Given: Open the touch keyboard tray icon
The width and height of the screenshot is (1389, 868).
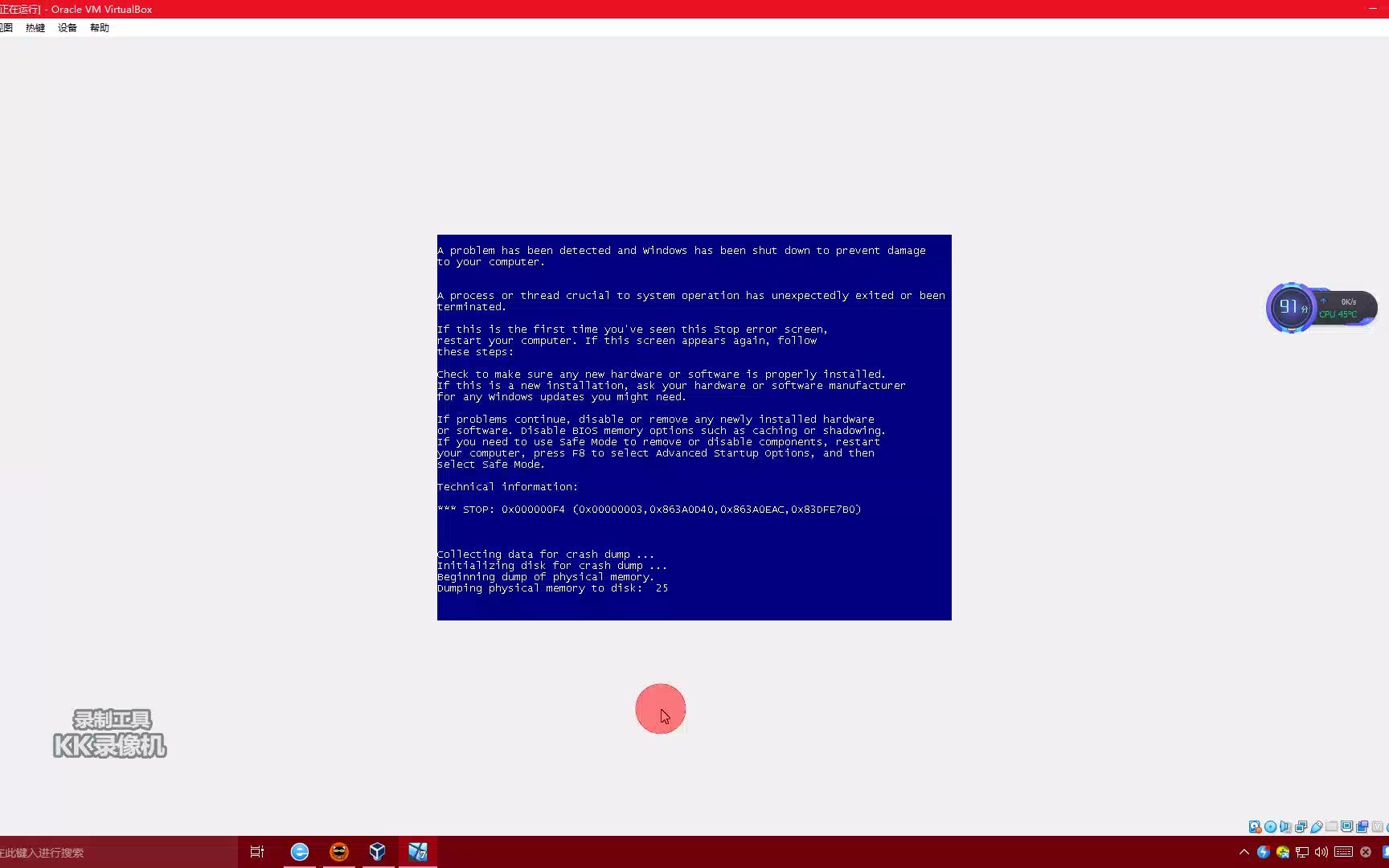Looking at the screenshot, I should point(1343,852).
